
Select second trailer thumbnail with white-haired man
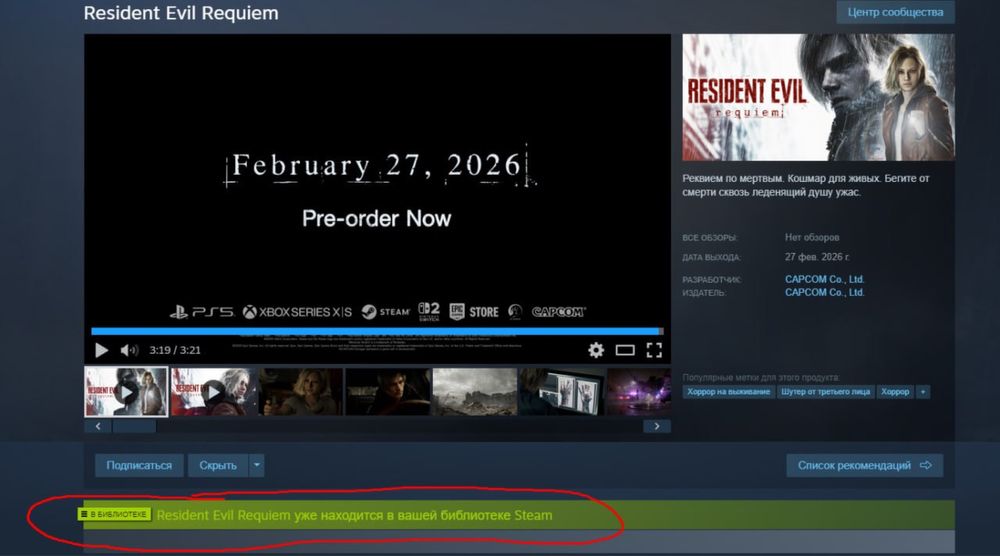click(213, 391)
